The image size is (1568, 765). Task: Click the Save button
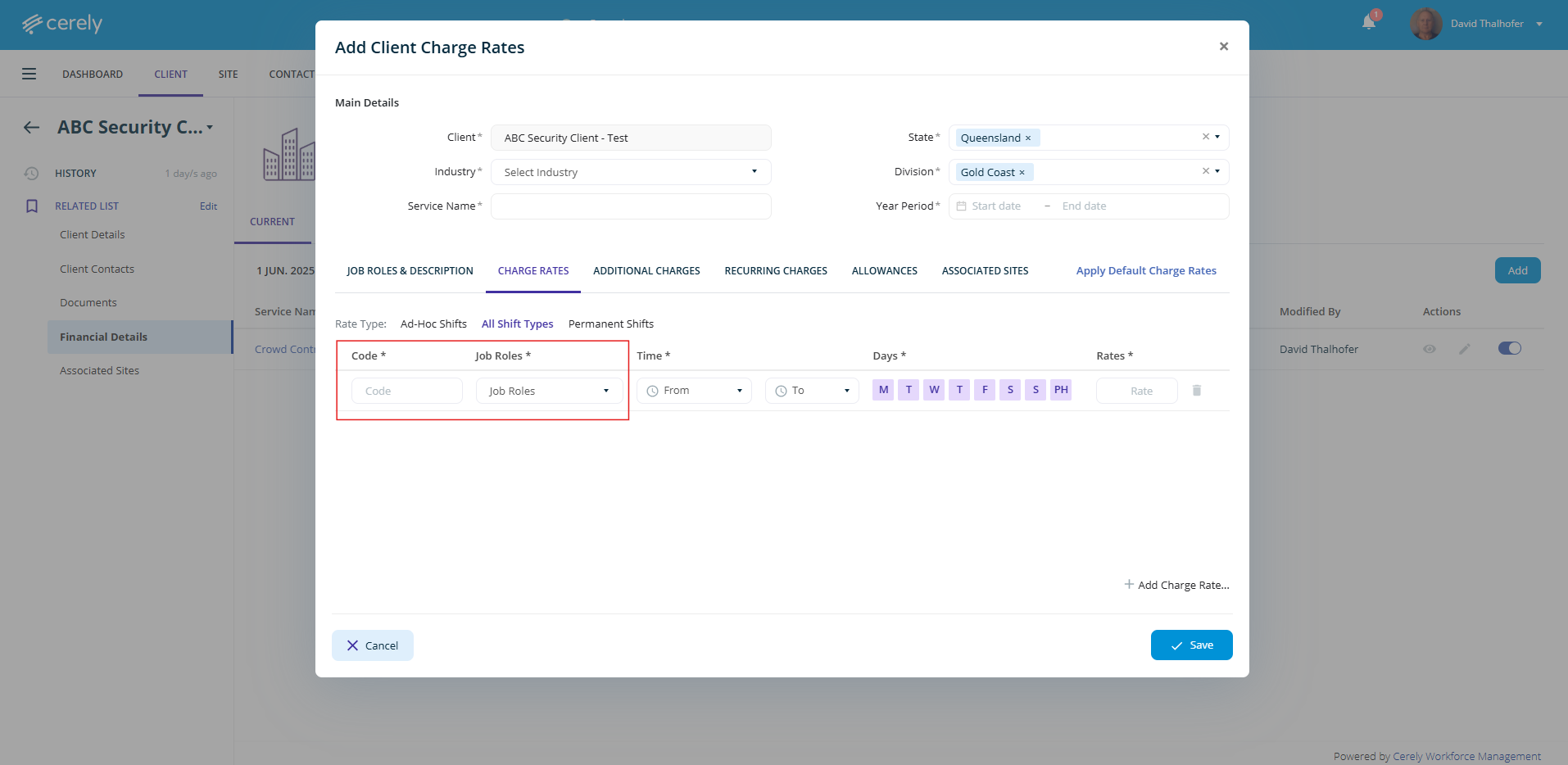pyautogui.click(x=1191, y=645)
